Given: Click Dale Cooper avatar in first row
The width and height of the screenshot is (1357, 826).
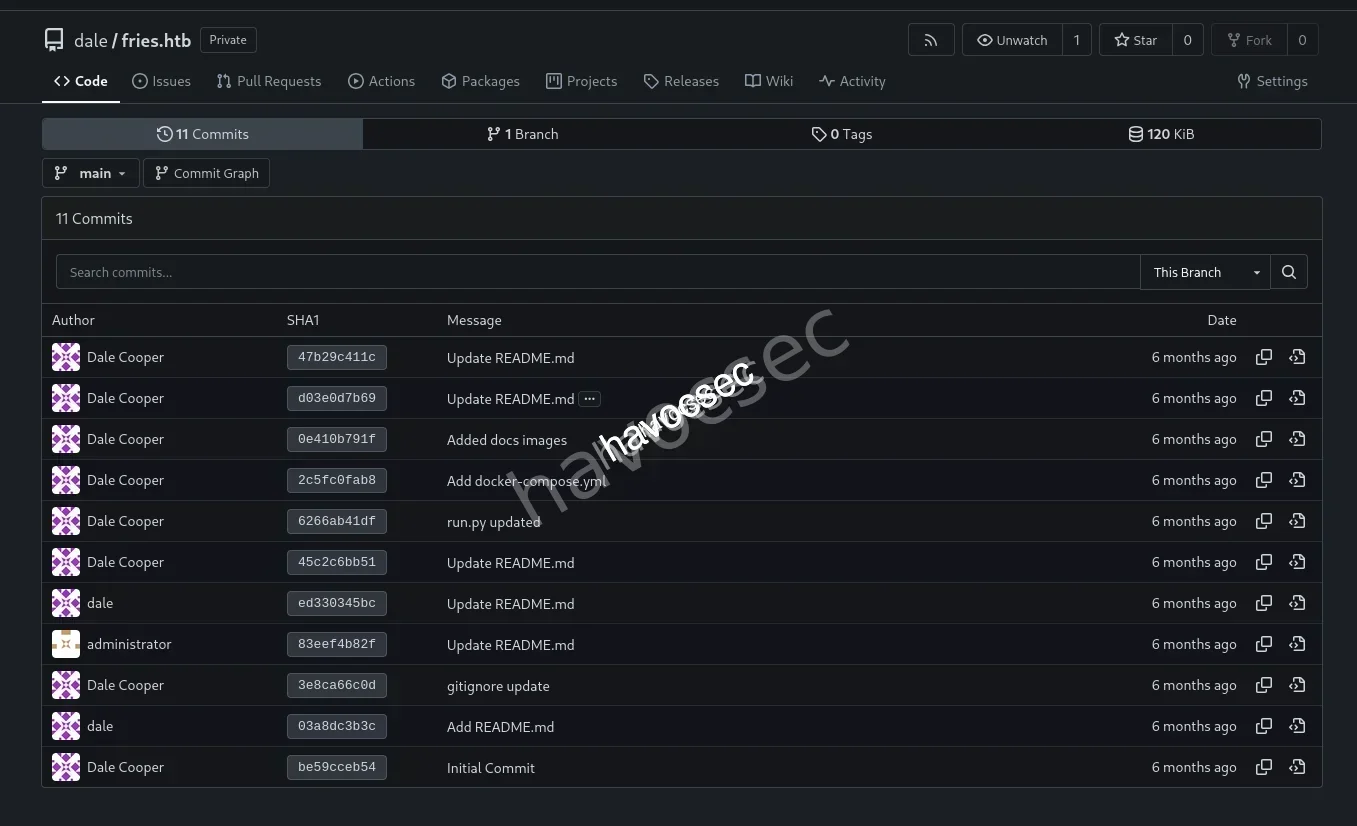Looking at the screenshot, I should (66, 357).
